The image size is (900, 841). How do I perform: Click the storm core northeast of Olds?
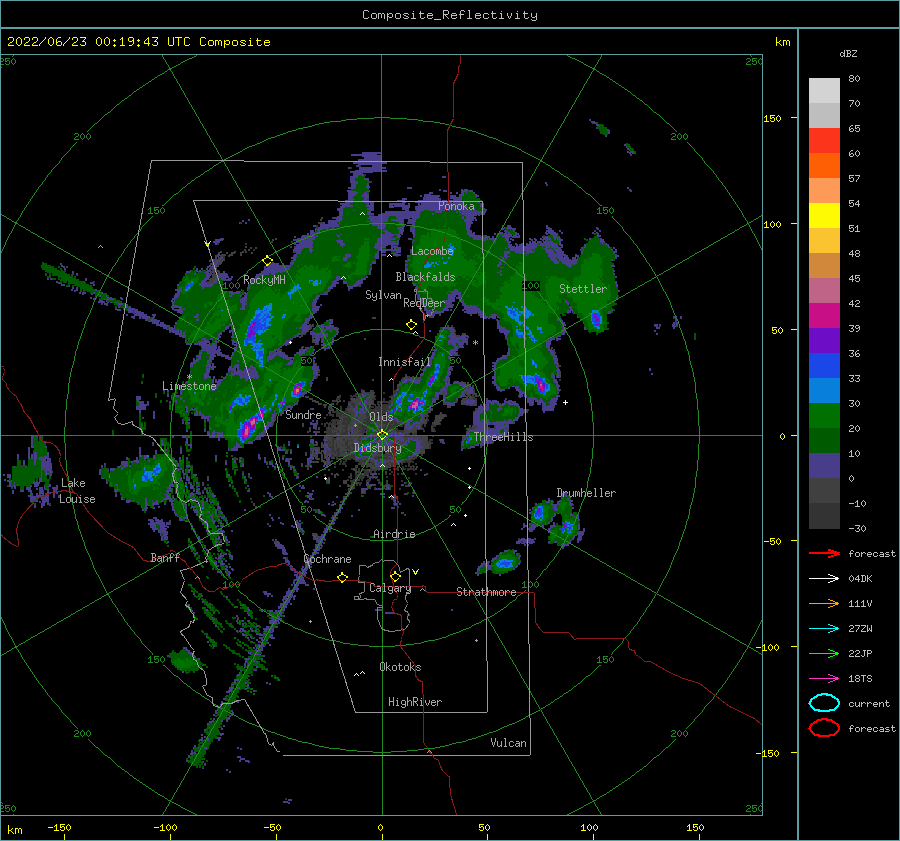coord(416,404)
